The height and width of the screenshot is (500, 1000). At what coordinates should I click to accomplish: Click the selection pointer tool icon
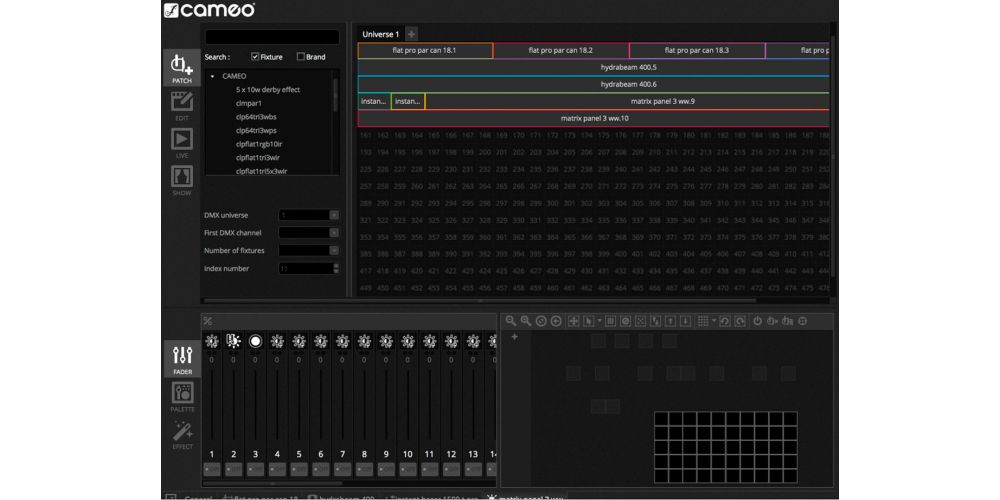coord(589,321)
